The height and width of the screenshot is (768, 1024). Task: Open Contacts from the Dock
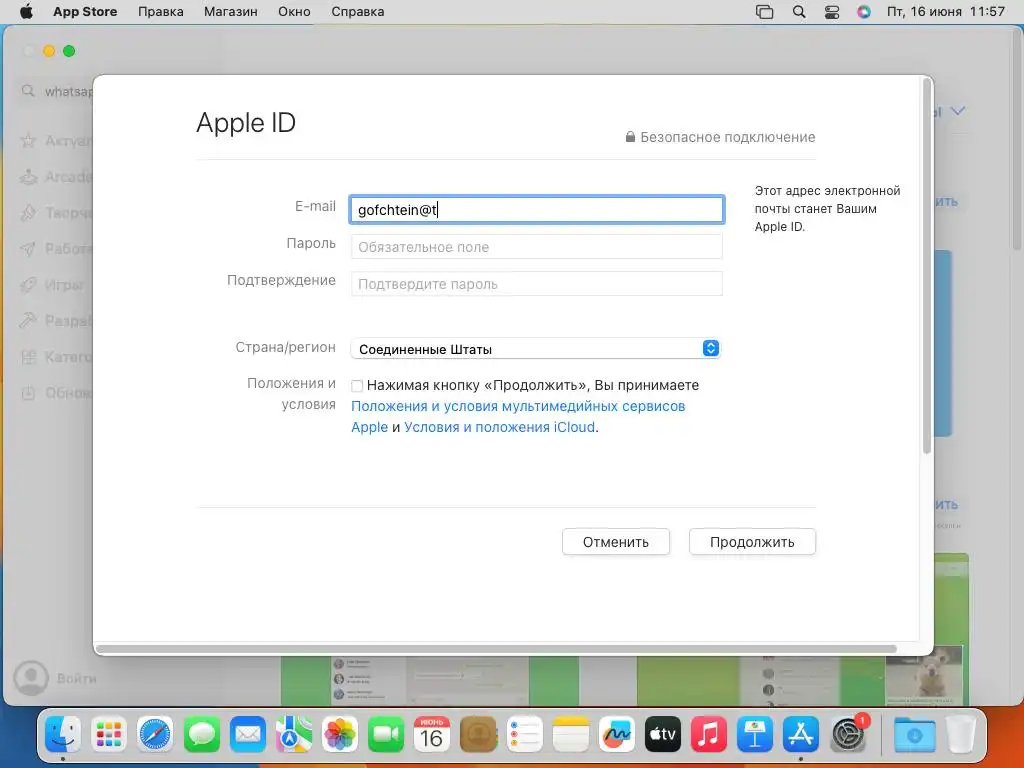(478, 735)
